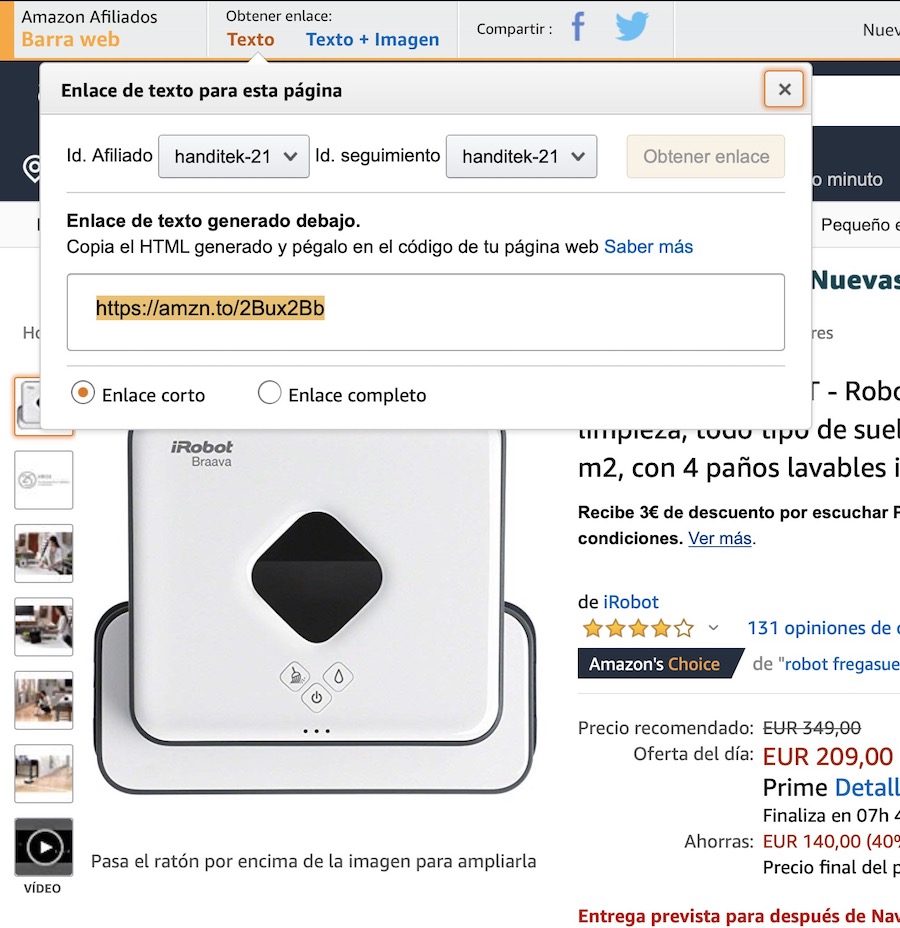Follow the Ver más conditions link
The width and height of the screenshot is (900, 928).
[x=720, y=538]
